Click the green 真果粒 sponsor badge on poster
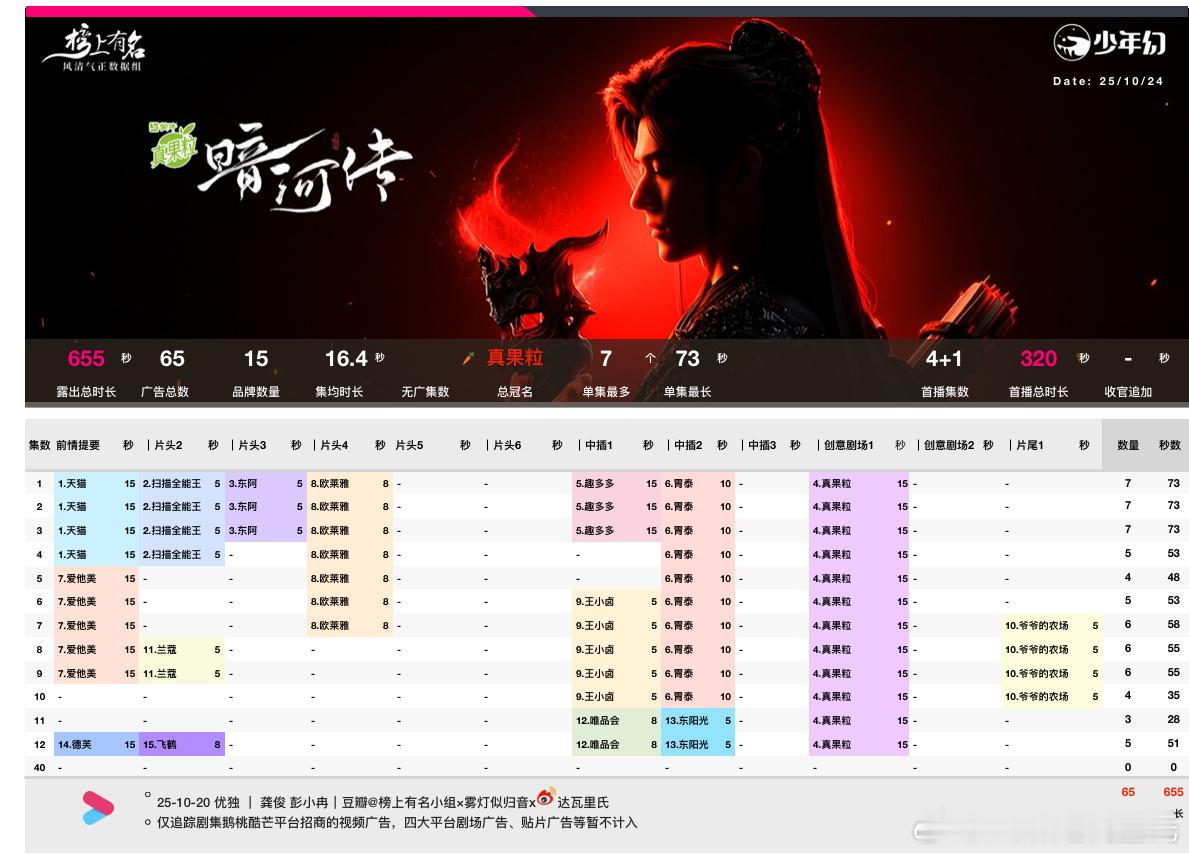Viewport: 1189px width, 855px height. 173,145
